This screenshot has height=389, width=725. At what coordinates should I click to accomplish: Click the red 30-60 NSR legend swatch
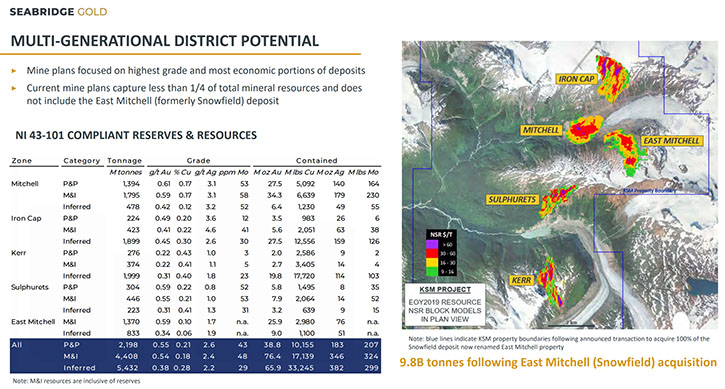(432, 253)
